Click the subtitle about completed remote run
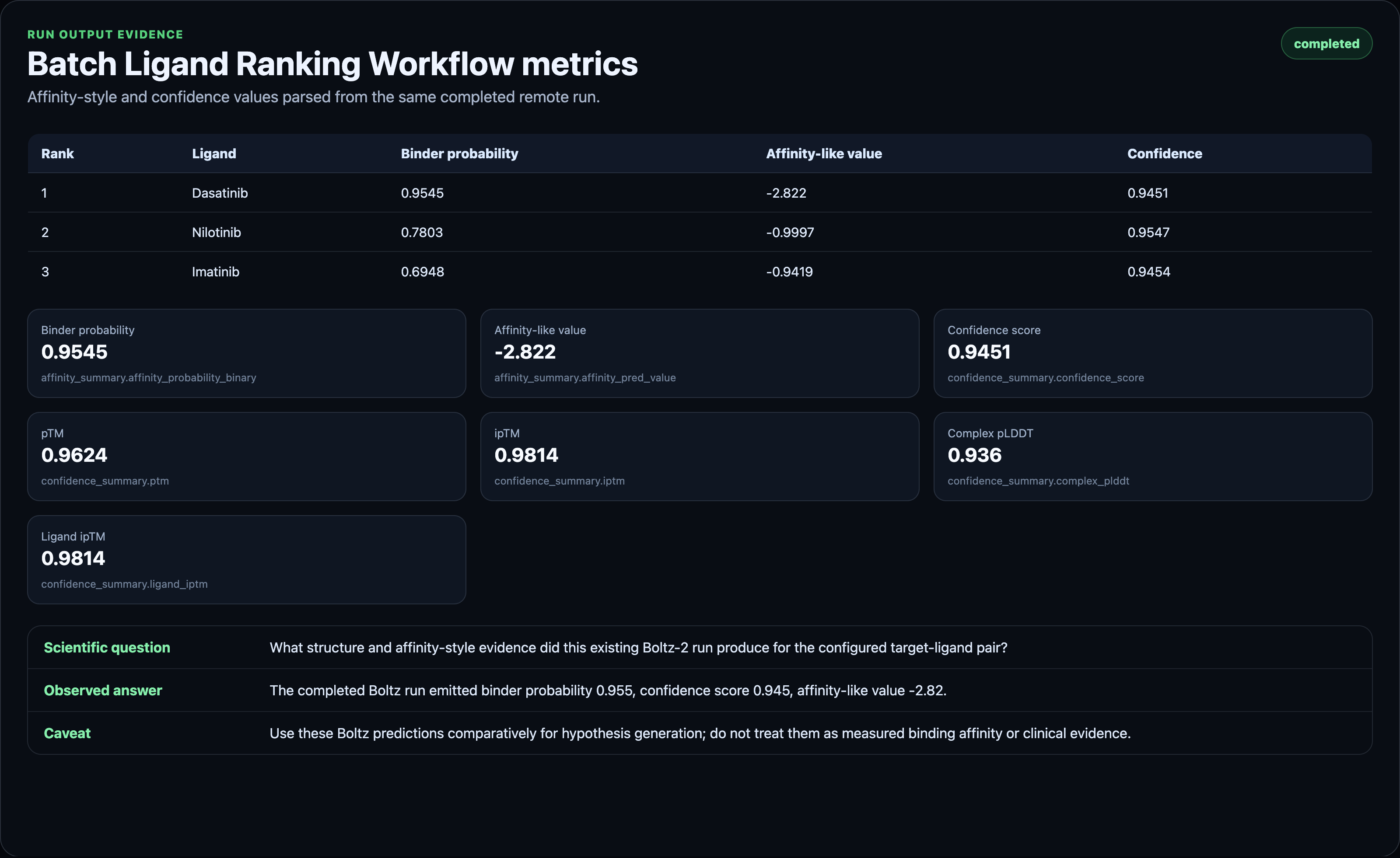This screenshot has height=858, width=1400. point(313,97)
